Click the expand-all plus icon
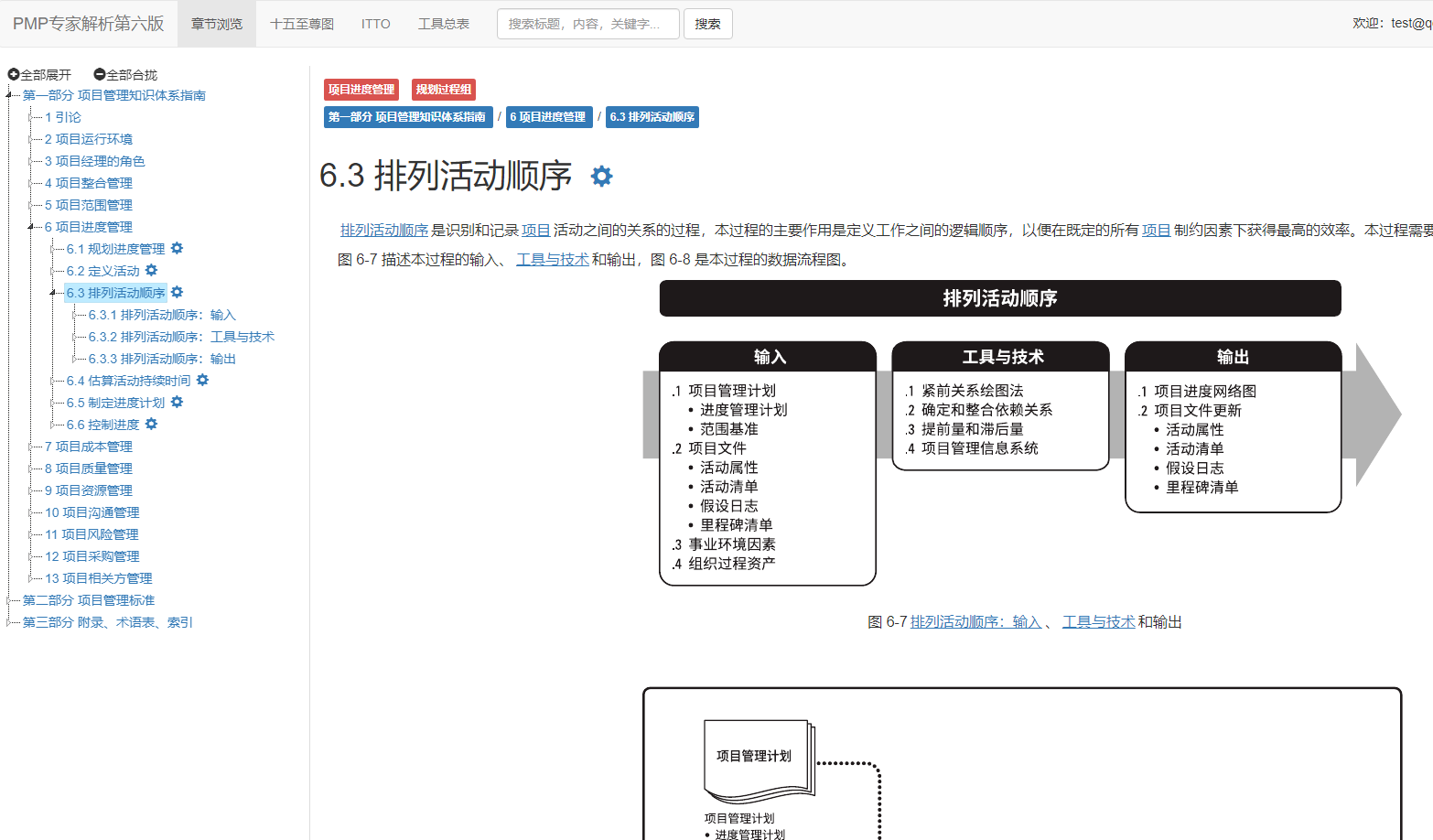Viewport: 1433px width, 840px height. click(14, 74)
